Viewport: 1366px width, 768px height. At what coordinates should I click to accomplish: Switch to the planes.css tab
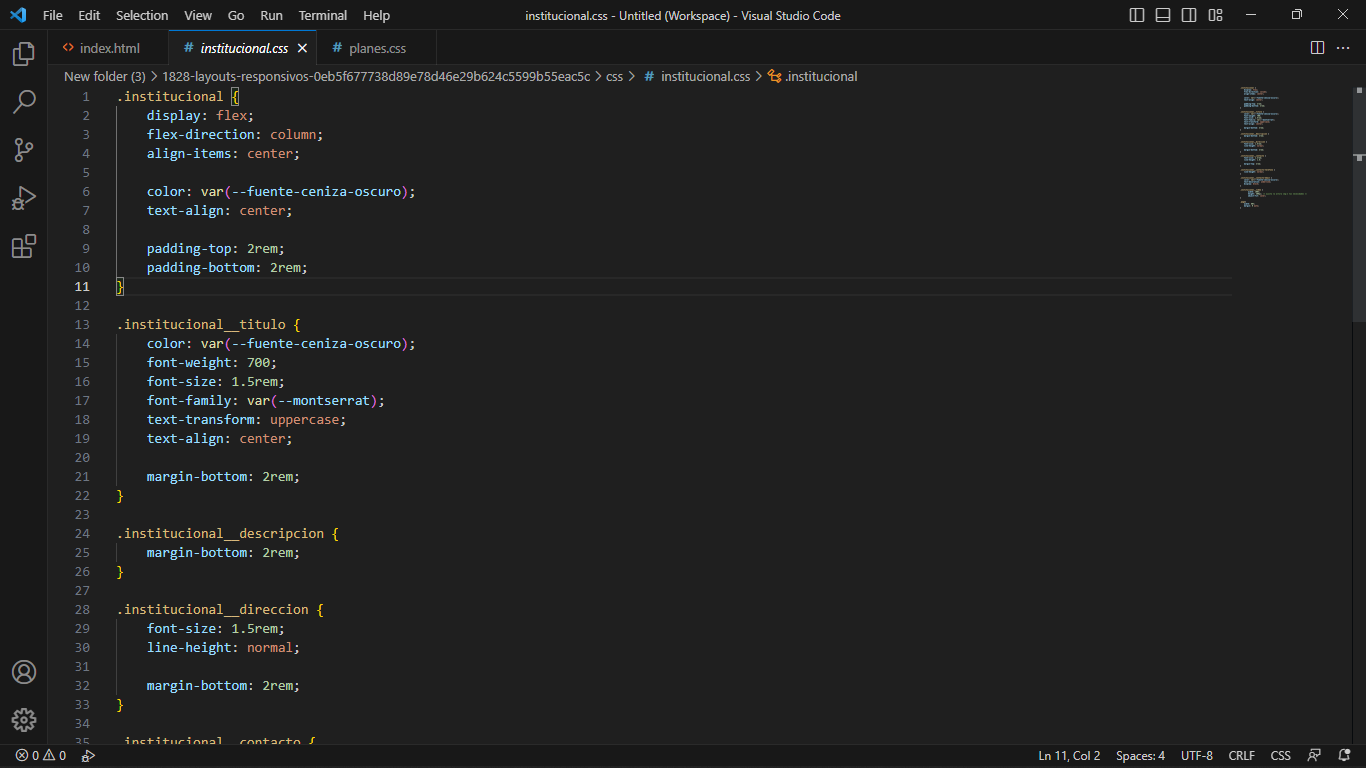377,48
